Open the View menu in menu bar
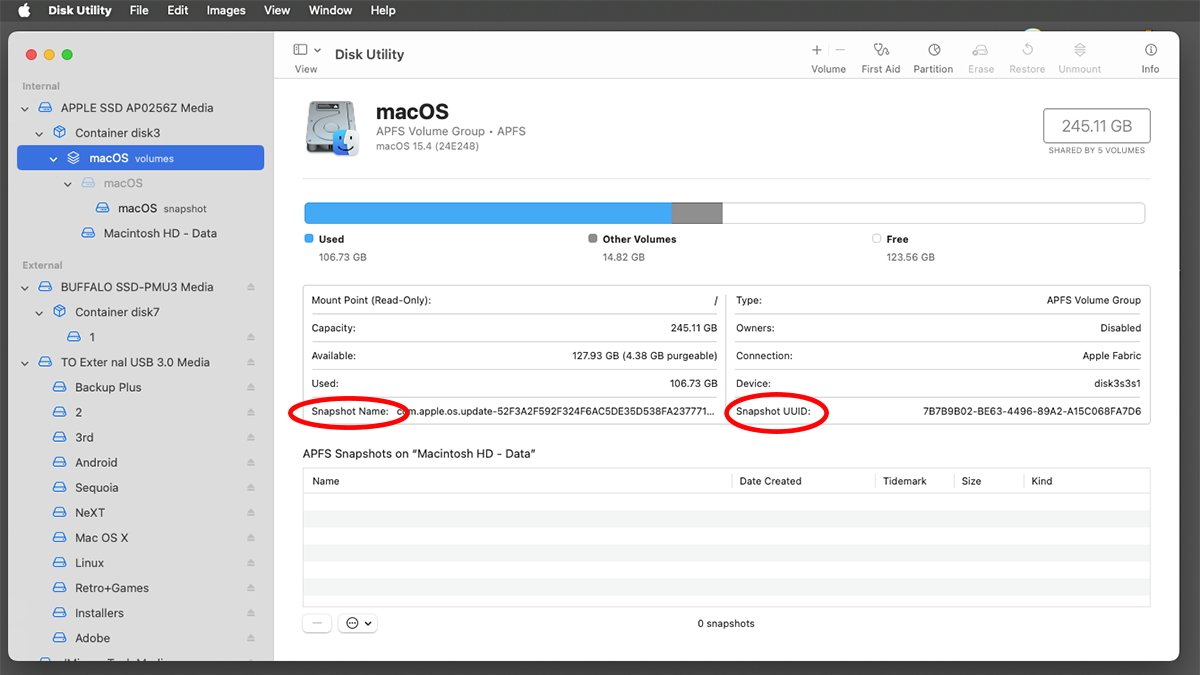This screenshot has height=675, width=1200. (277, 10)
